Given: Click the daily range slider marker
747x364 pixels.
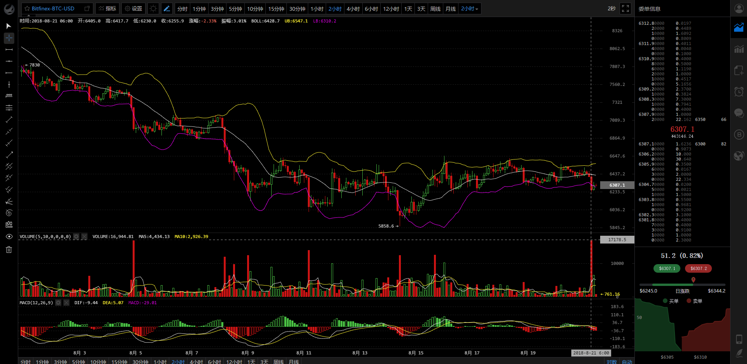Looking at the screenshot, I should [x=693, y=280].
